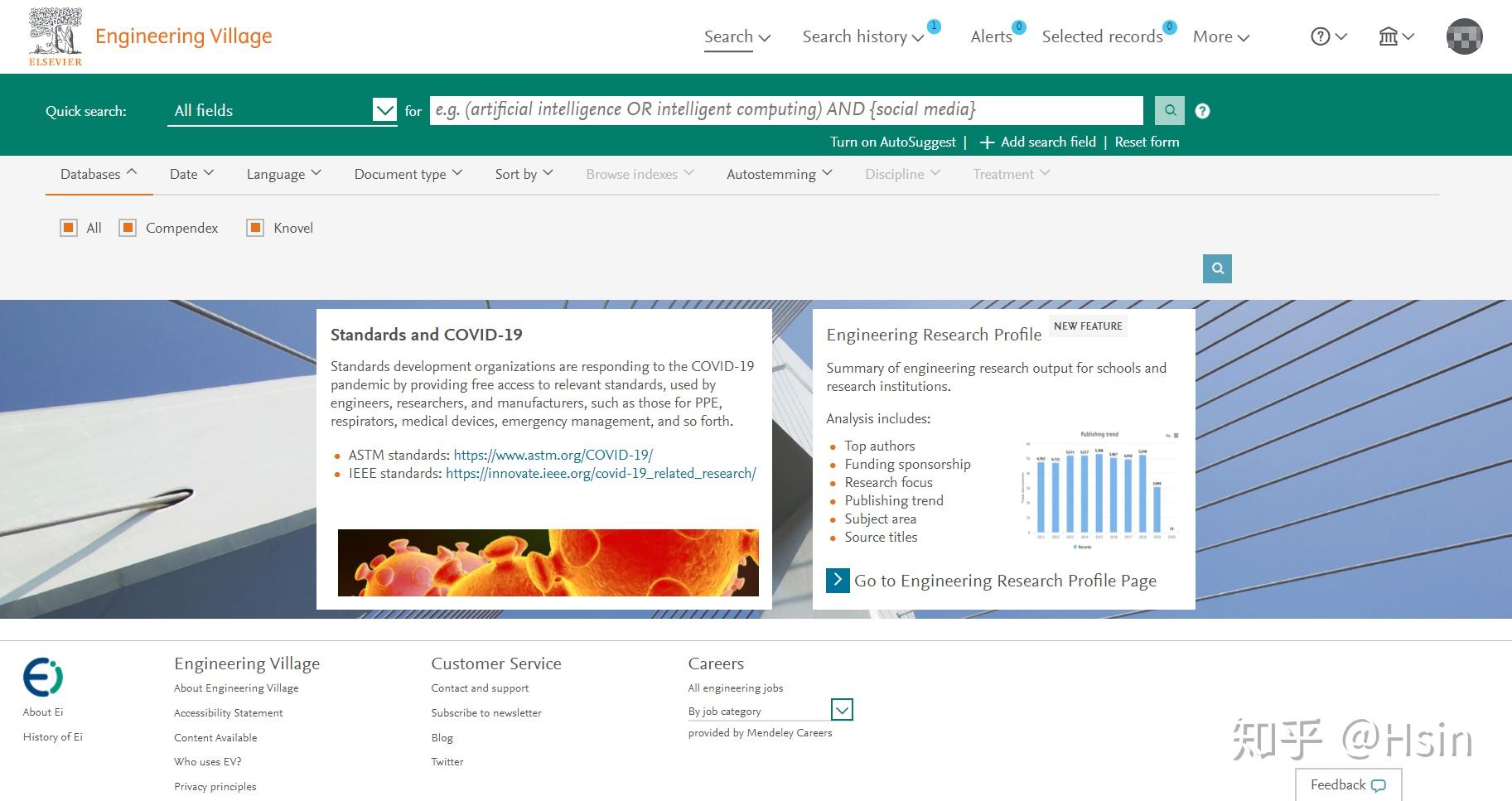Open the user profile avatar
The image size is (1512, 801).
1464,36
